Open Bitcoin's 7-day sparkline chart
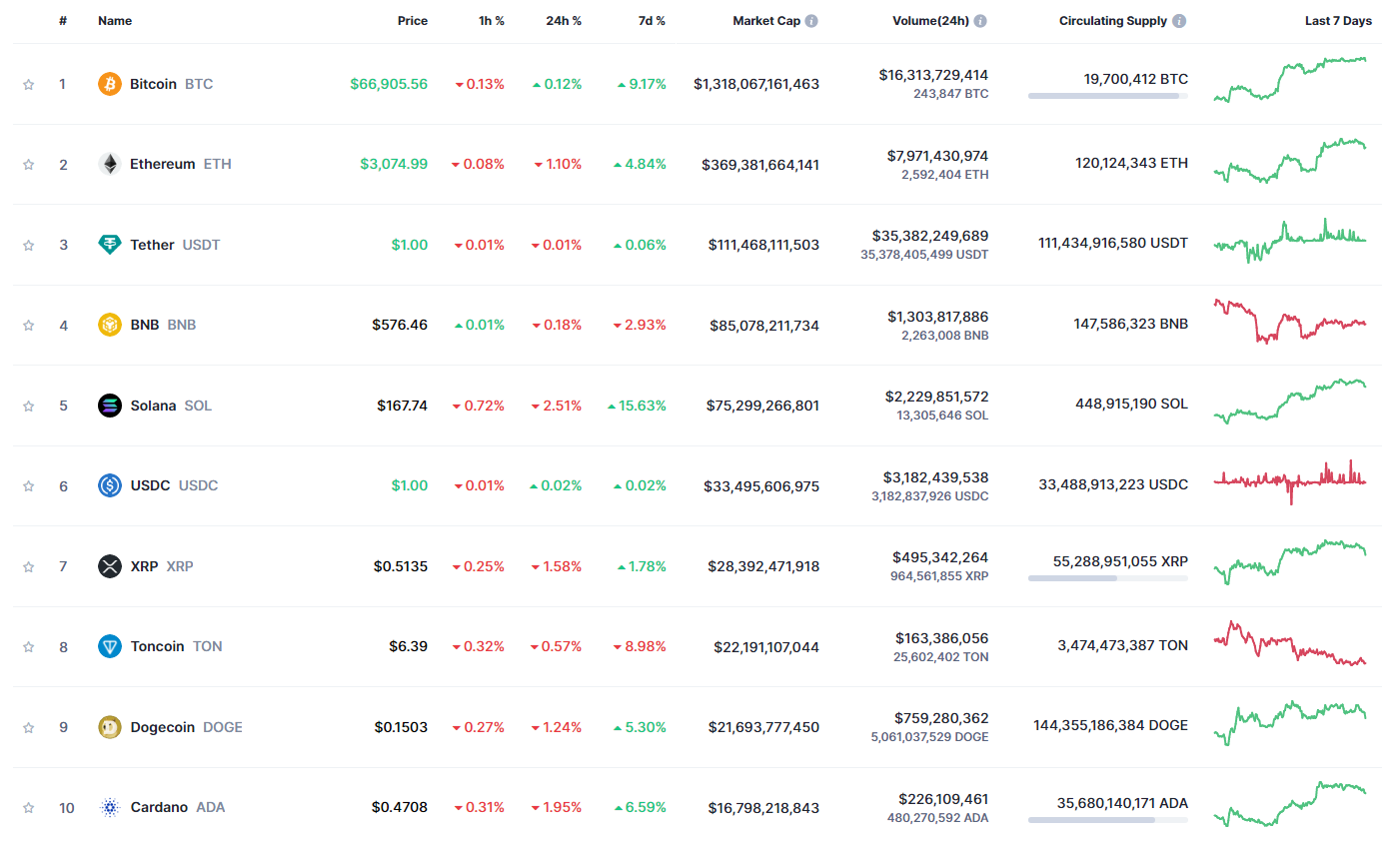 pos(1290,79)
